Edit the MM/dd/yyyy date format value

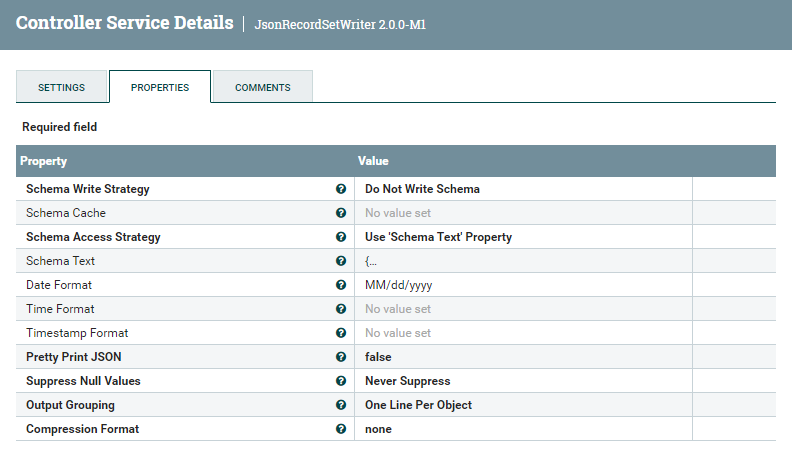tap(398, 285)
